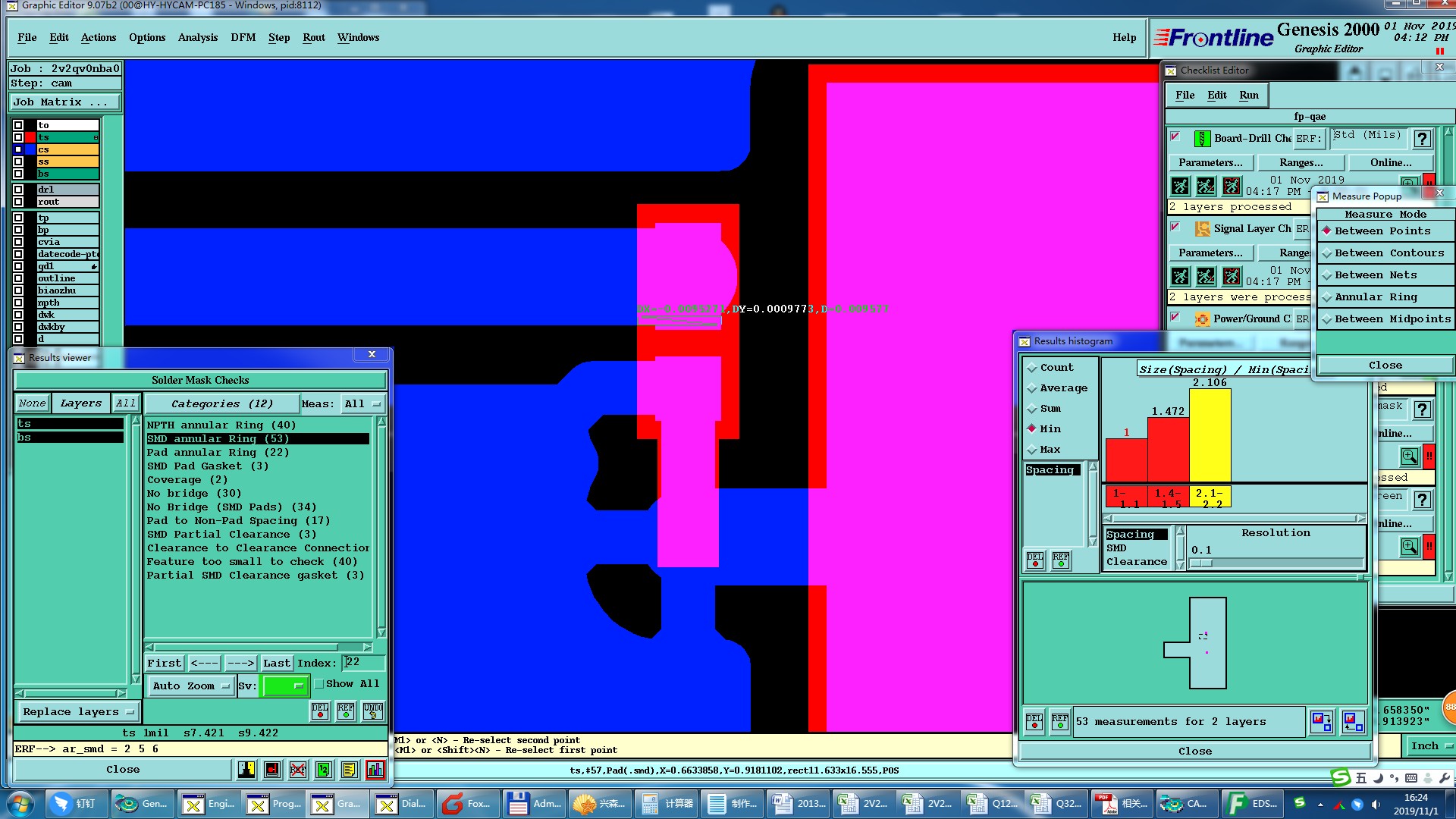Viewport: 1456px width, 819px height.
Task: Click the DEL icon in Results viewer
Action: tap(320, 711)
